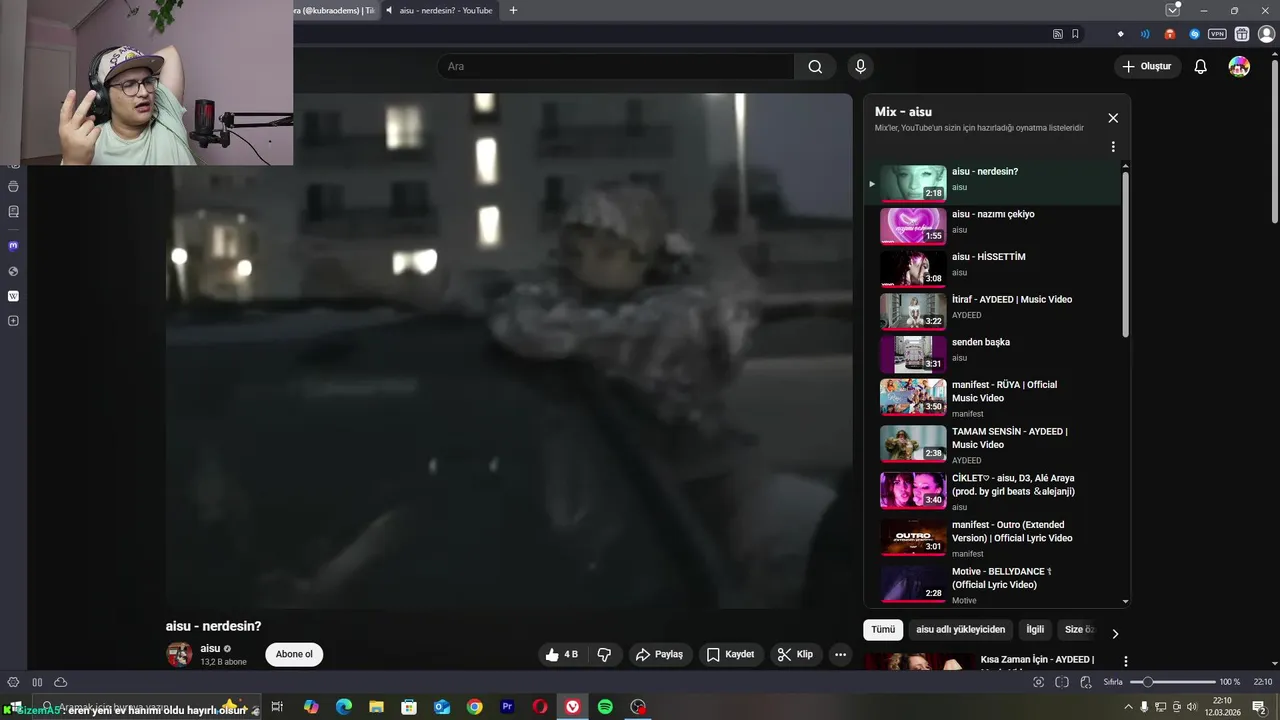
Task: Select the Tümü filter chip
Action: (883, 630)
